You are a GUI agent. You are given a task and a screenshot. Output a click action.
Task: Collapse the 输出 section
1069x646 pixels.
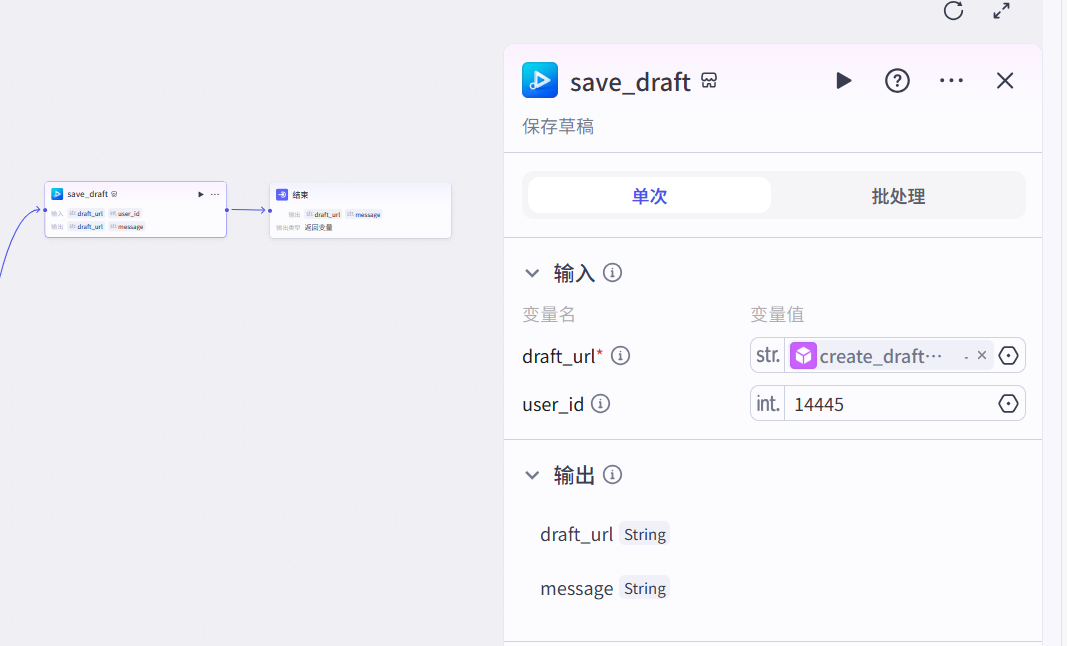(x=532, y=475)
